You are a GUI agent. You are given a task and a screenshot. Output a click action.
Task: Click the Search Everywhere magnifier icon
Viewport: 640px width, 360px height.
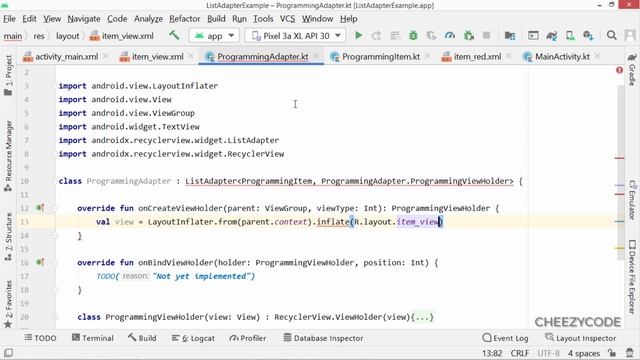(x=611, y=36)
